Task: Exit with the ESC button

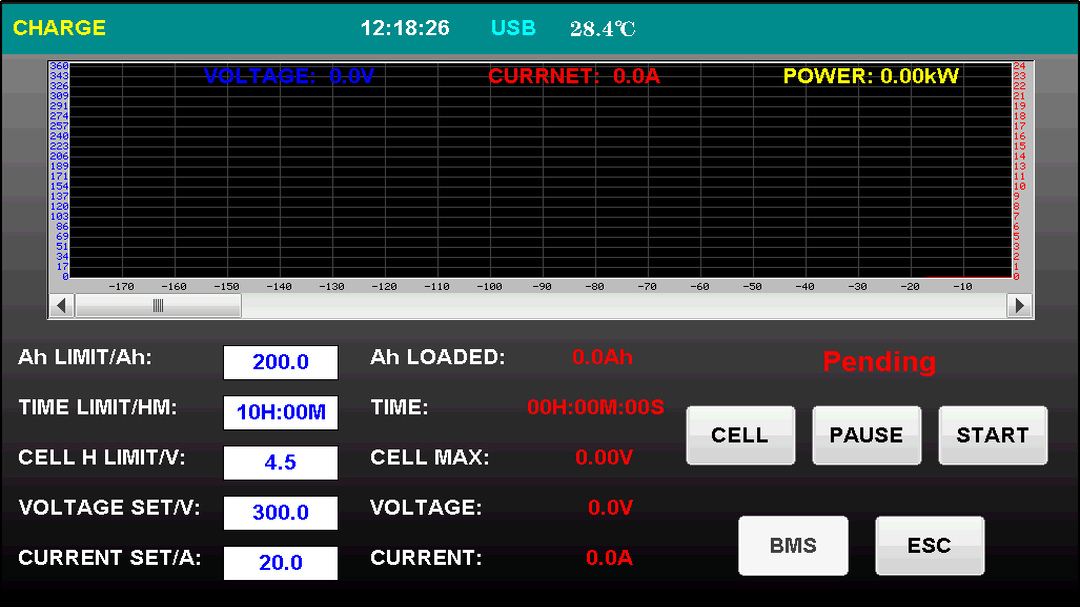Action: (929, 546)
